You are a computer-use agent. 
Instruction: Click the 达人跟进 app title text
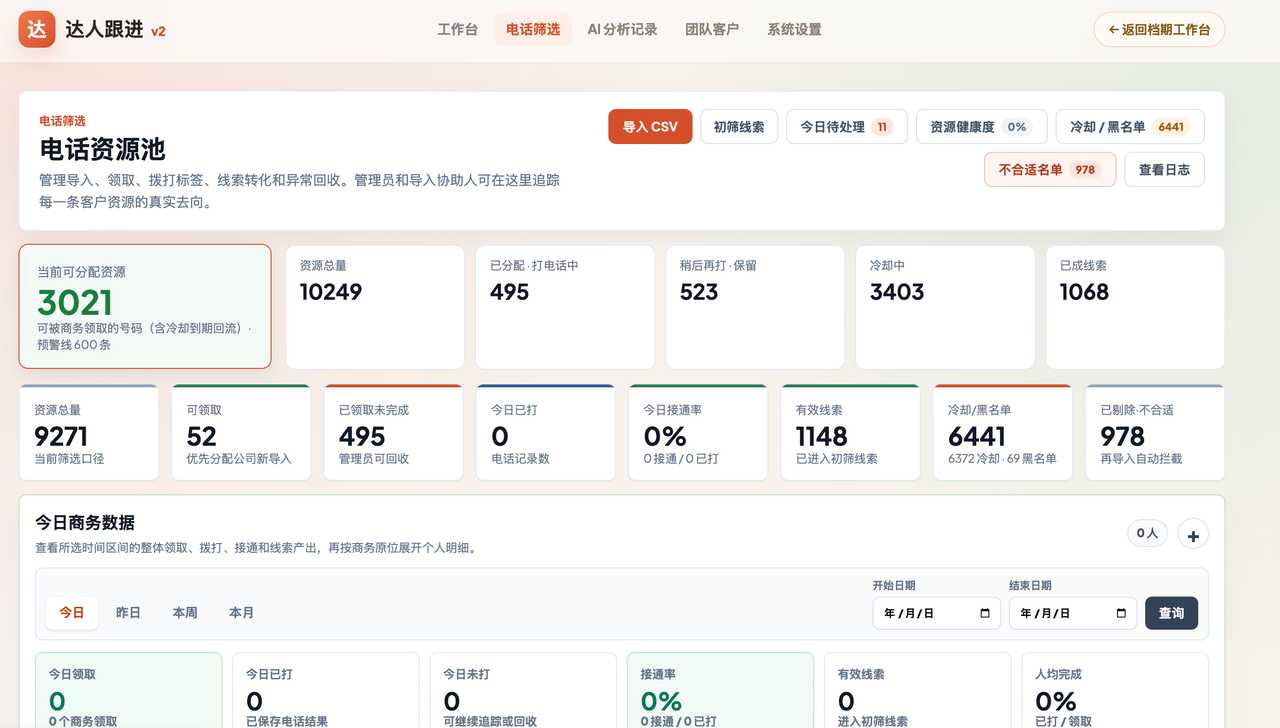pyautogui.click(x=104, y=29)
